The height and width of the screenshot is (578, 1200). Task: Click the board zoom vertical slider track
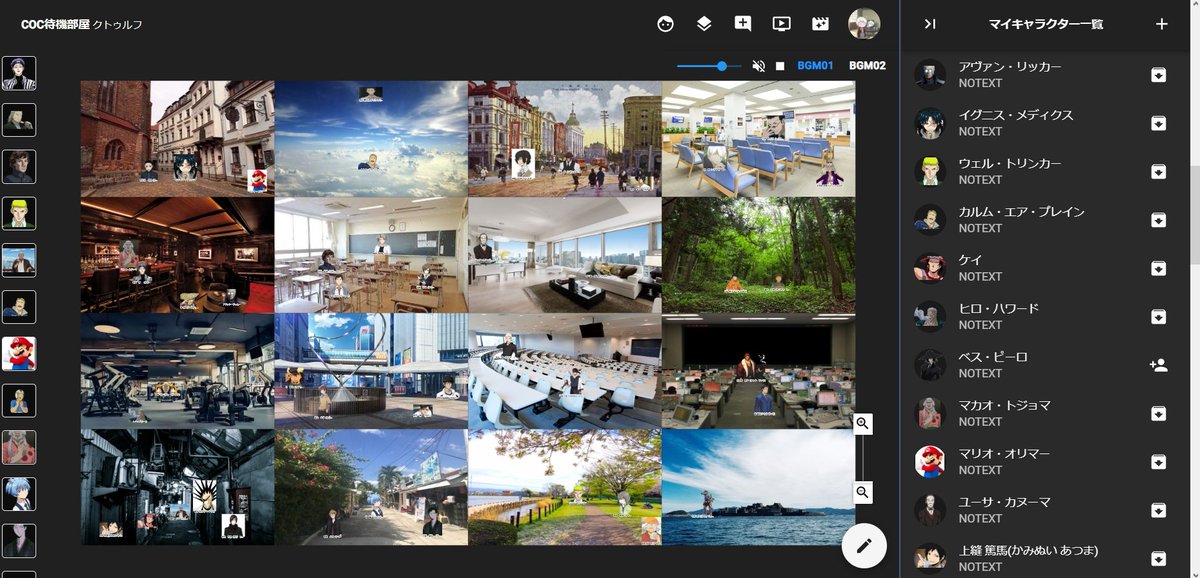863,458
